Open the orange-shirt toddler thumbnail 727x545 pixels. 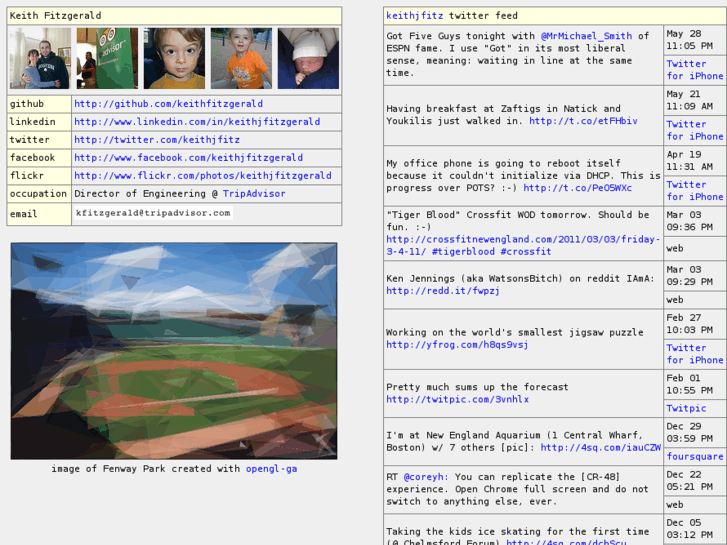[x=241, y=58]
